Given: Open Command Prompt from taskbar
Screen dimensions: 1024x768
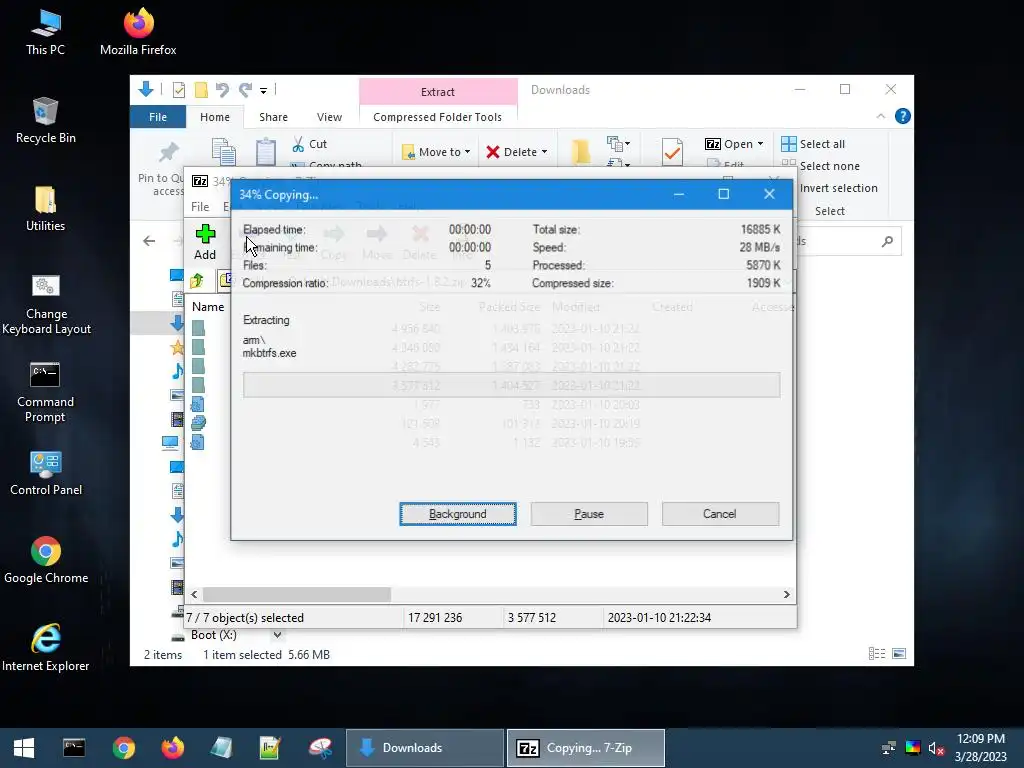Looking at the screenshot, I should coord(74,748).
